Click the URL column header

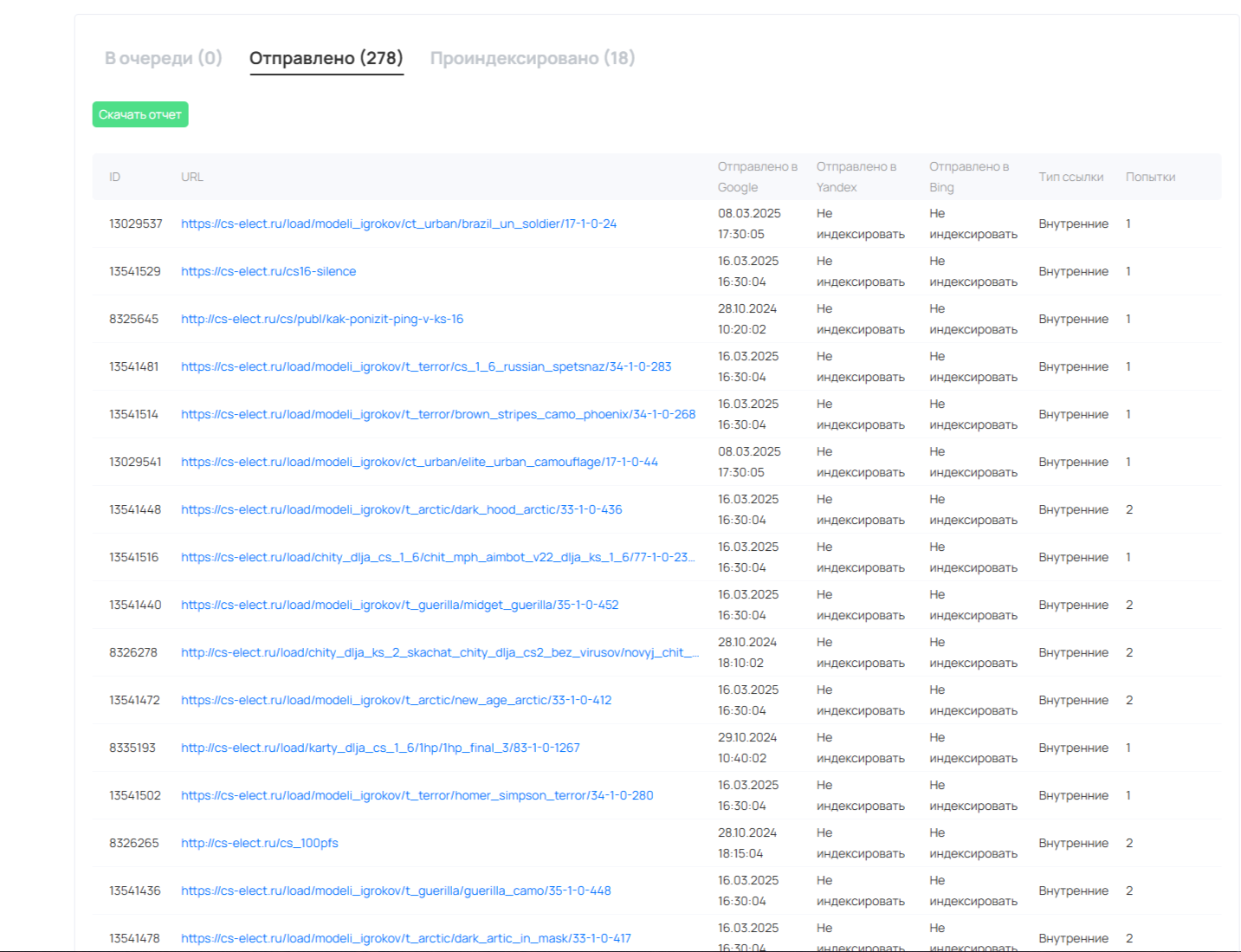click(192, 177)
